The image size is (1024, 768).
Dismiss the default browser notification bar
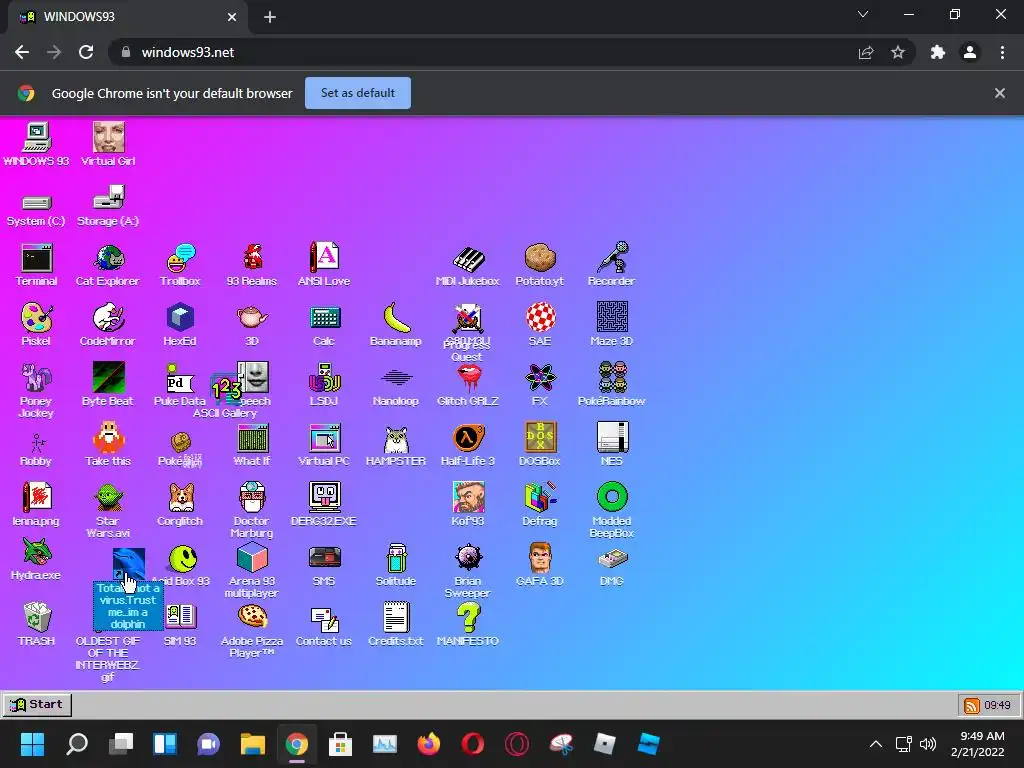(x=1000, y=93)
